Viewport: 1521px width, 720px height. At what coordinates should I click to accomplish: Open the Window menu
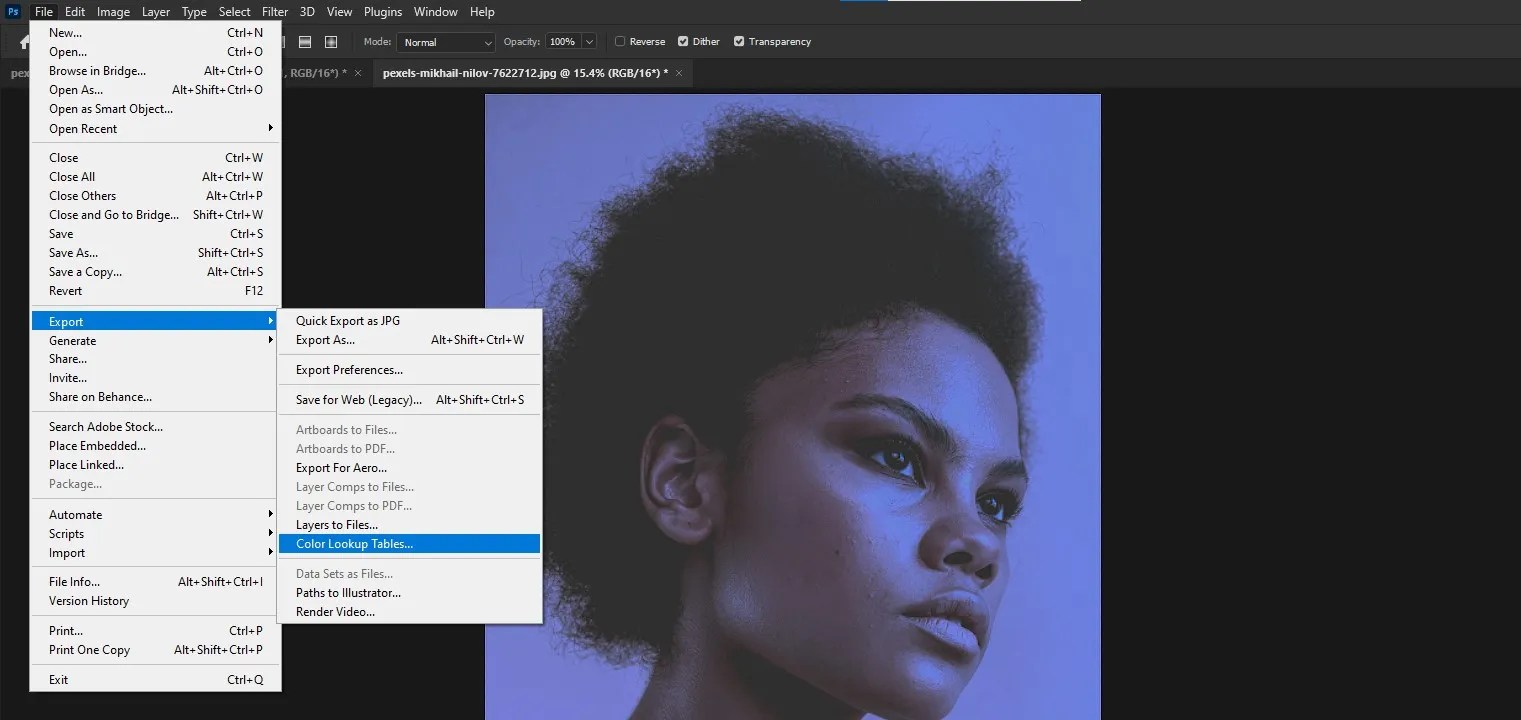[435, 11]
